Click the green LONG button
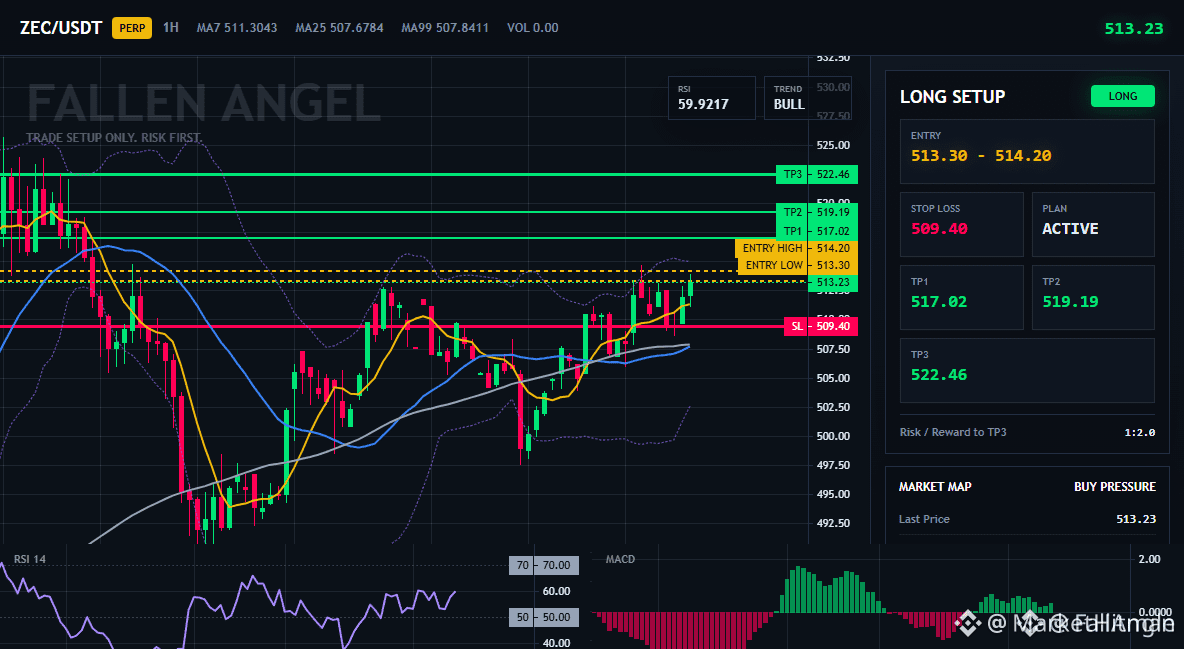 (1122, 96)
